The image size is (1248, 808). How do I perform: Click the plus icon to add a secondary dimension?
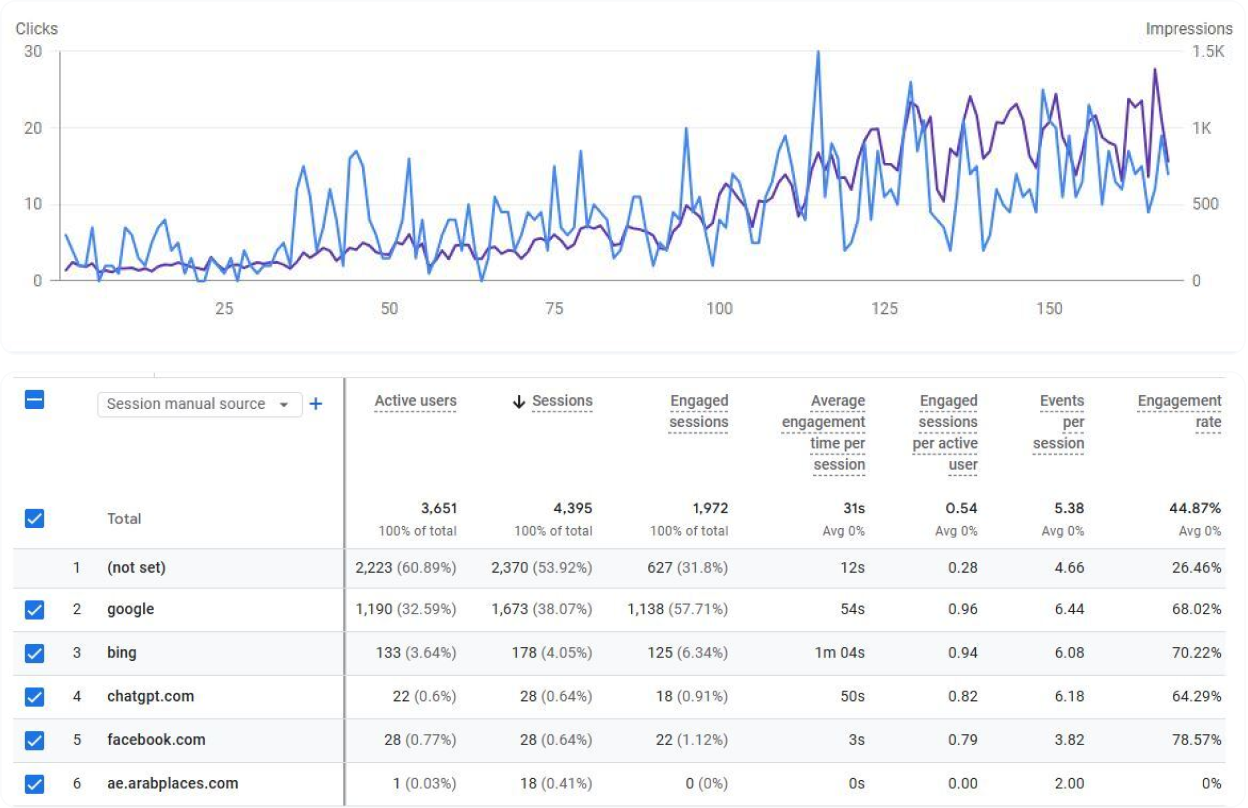pyautogui.click(x=317, y=404)
